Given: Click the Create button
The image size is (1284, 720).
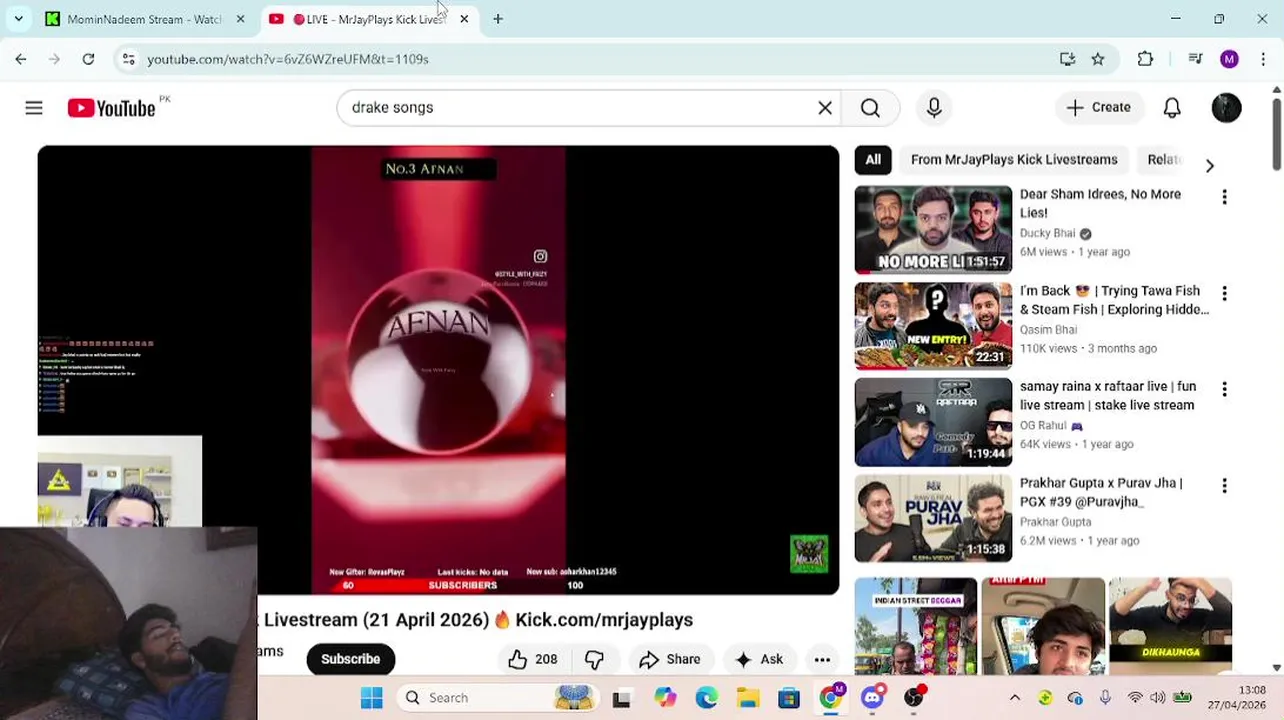Looking at the screenshot, I should coord(1098,108).
